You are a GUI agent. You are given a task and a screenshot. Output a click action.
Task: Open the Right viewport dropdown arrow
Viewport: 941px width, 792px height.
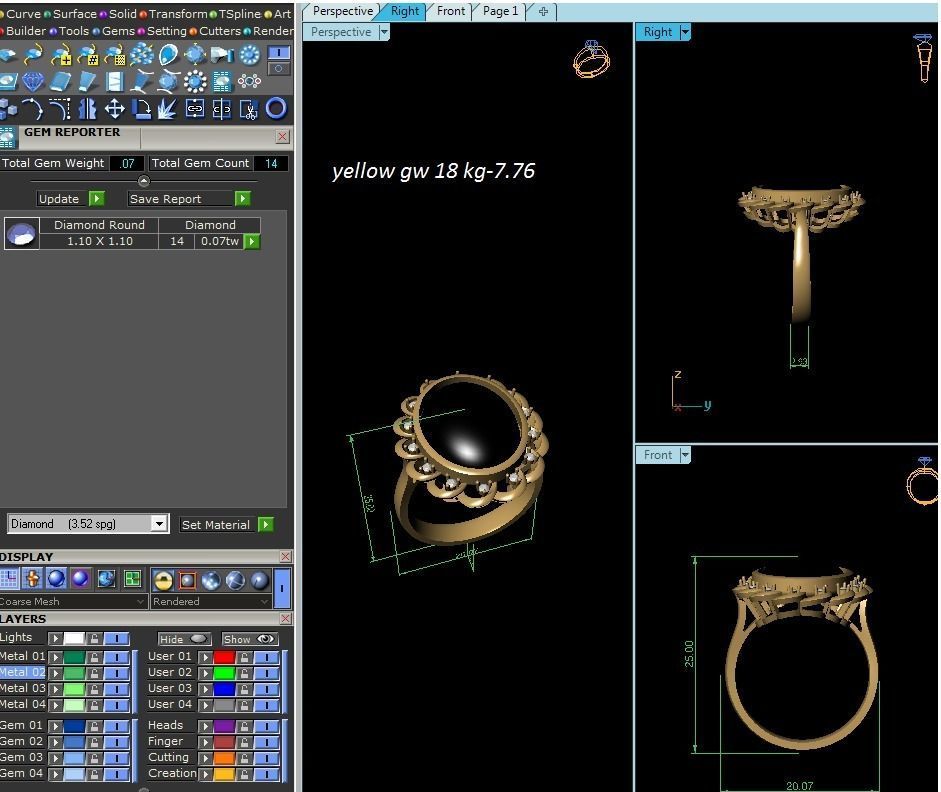(x=685, y=32)
